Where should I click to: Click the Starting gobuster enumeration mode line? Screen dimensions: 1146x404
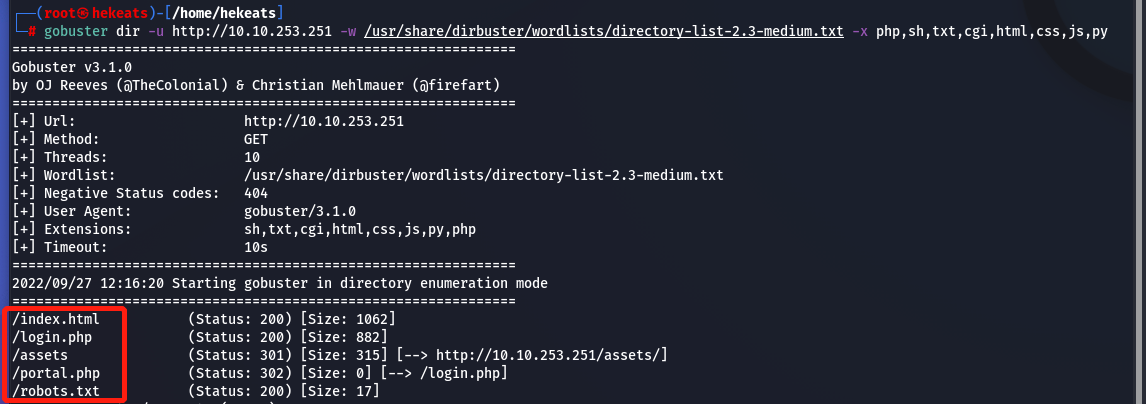pyautogui.click(x=279, y=283)
